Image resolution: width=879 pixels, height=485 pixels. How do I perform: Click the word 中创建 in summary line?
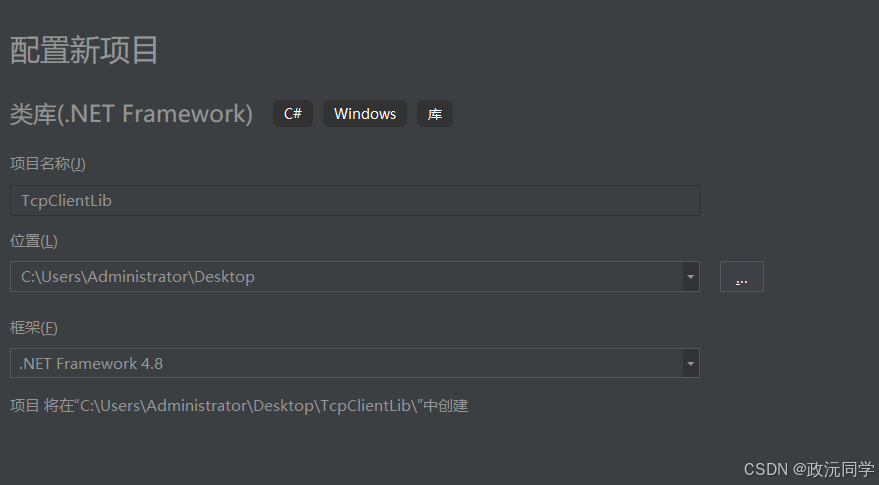446,405
